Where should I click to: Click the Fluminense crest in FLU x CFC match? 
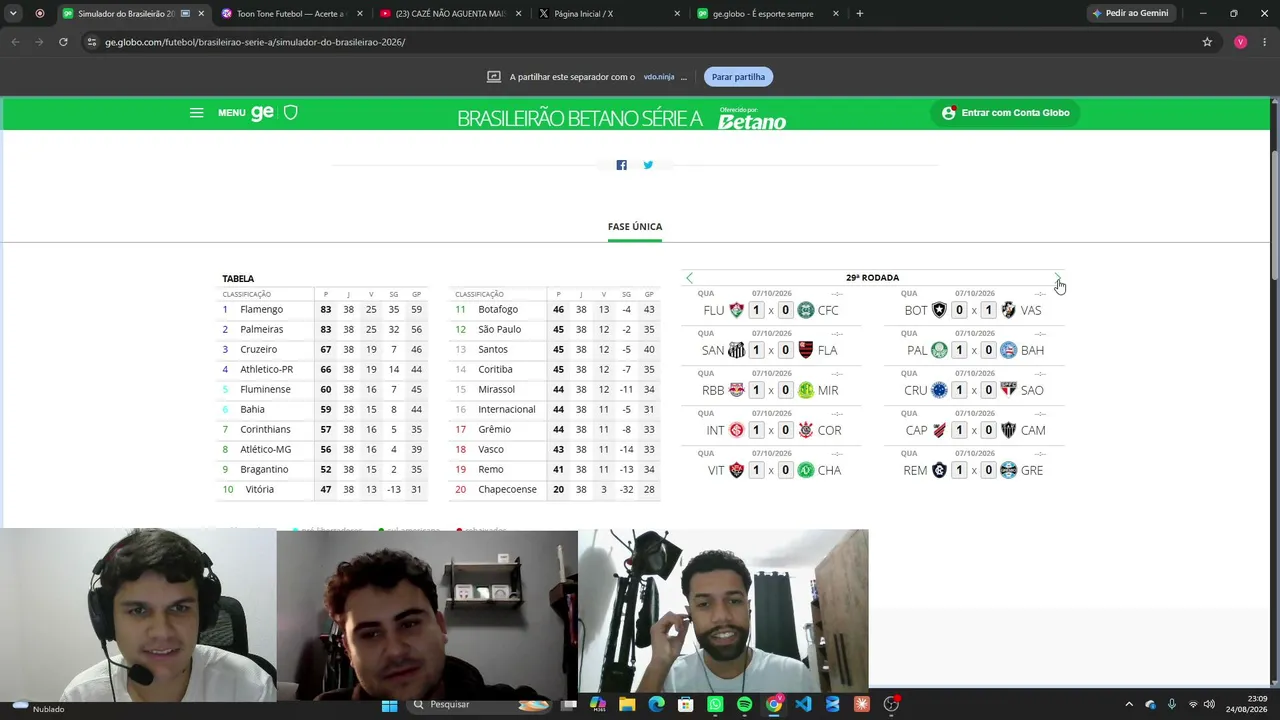[x=737, y=310]
